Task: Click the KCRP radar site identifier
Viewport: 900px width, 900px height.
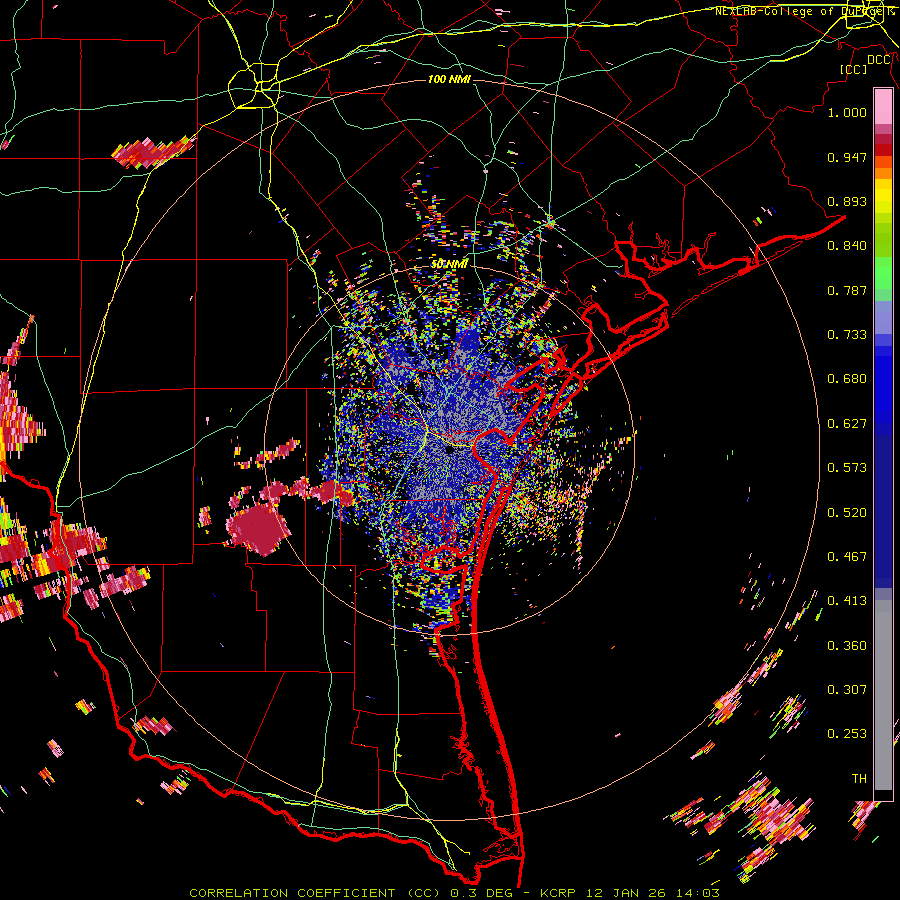Action: (x=557, y=893)
